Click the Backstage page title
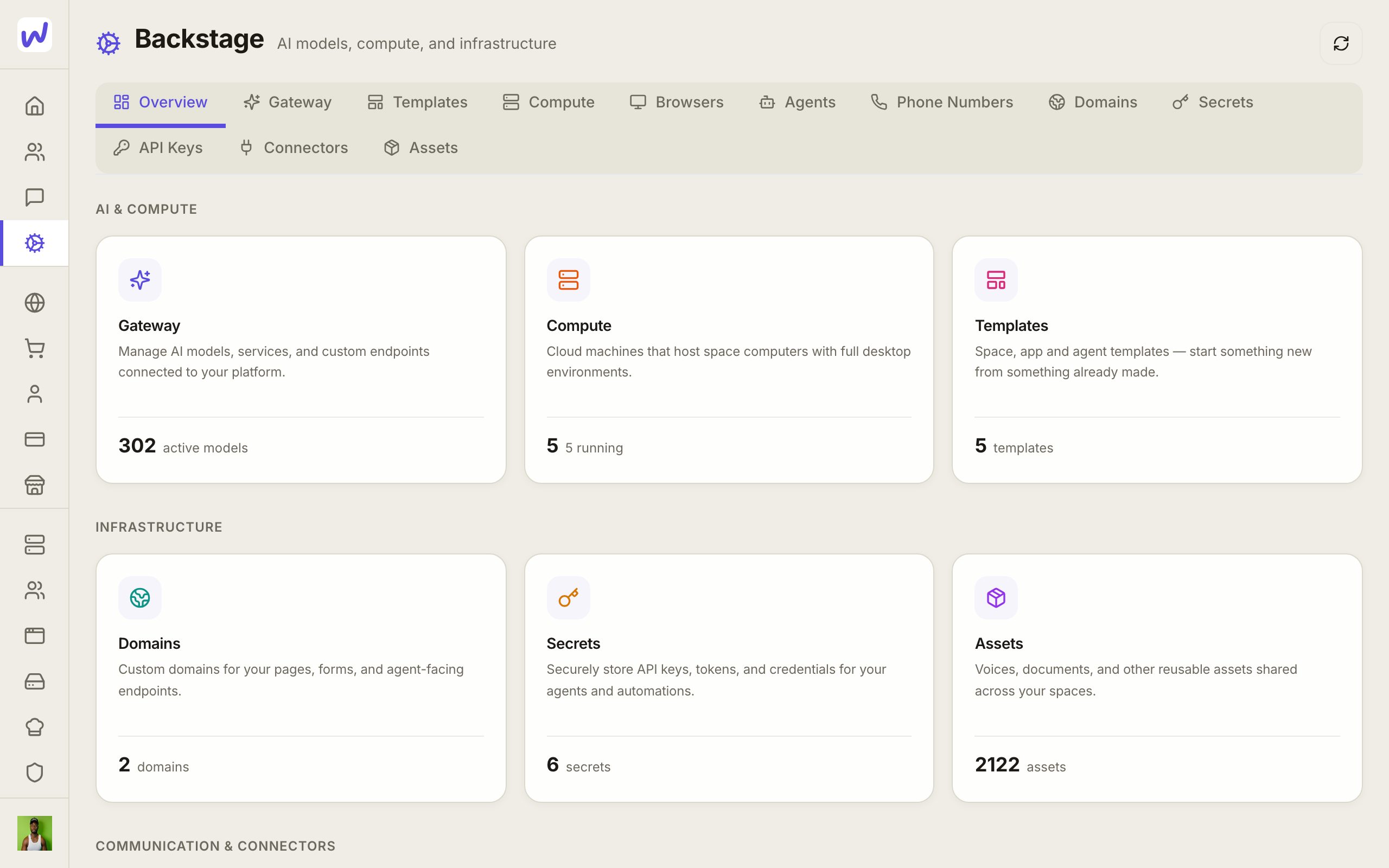 (x=199, y=39)
